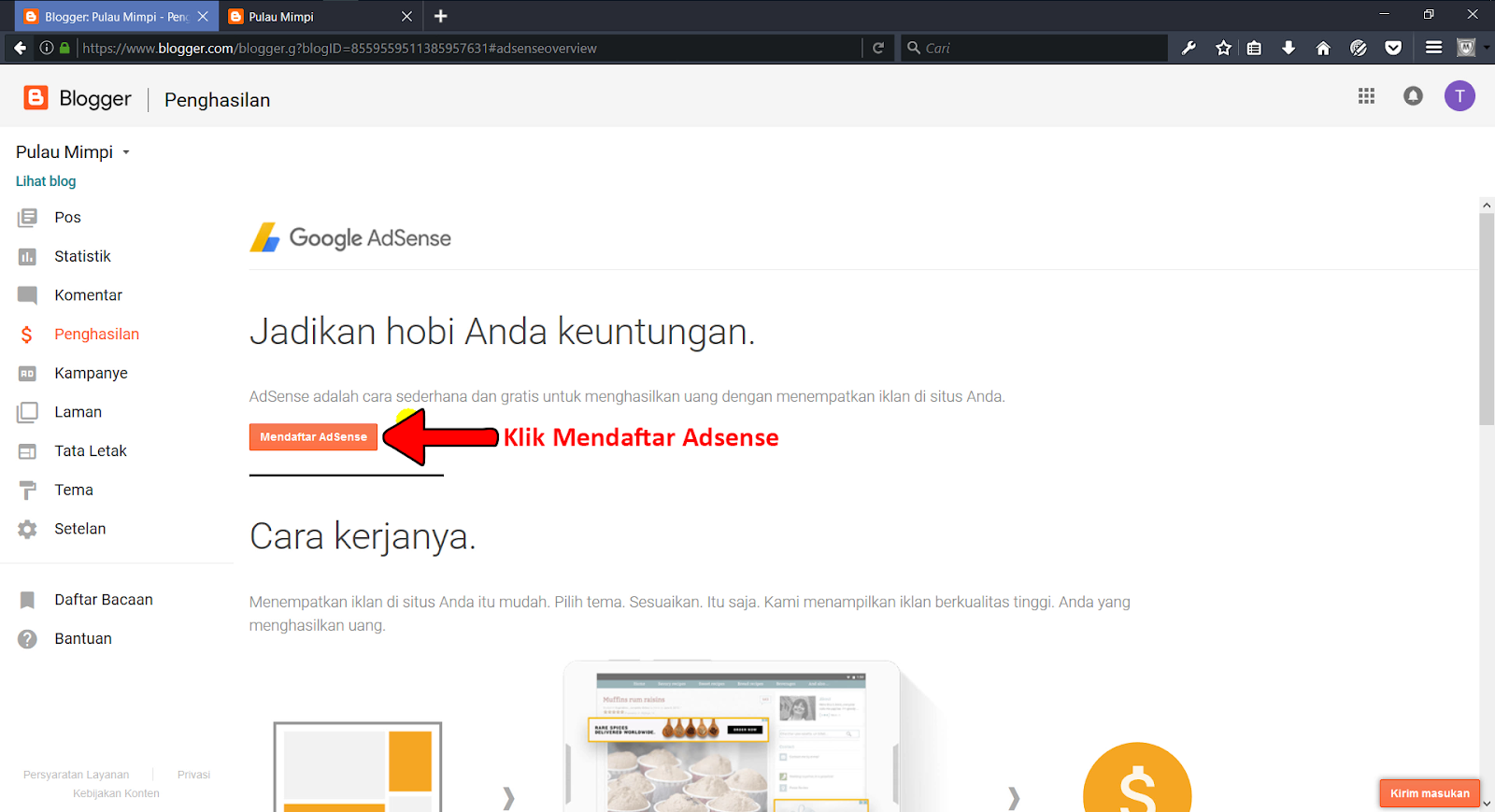
Task: Open Kampanye in sidebar menu
Action: tap(91, 374)
